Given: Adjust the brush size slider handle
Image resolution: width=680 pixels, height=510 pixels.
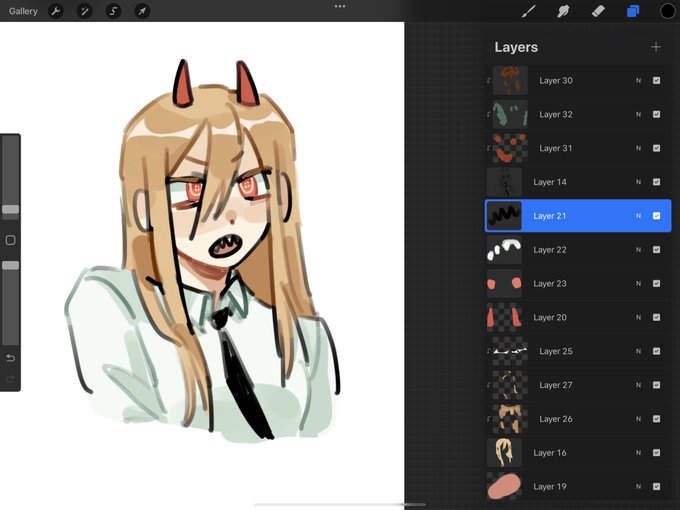Looking at the screenshot, I should pyautogui.click(x=10, y=209).
